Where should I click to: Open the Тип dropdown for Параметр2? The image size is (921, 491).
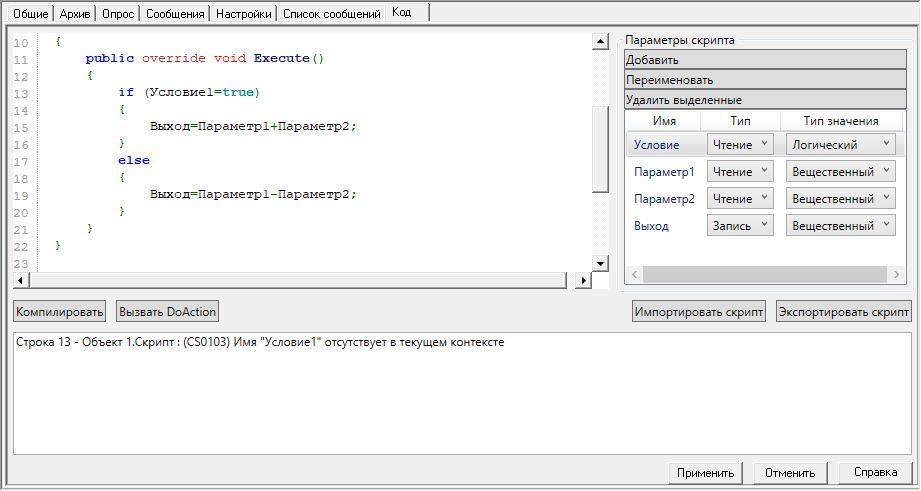[740, 199]
